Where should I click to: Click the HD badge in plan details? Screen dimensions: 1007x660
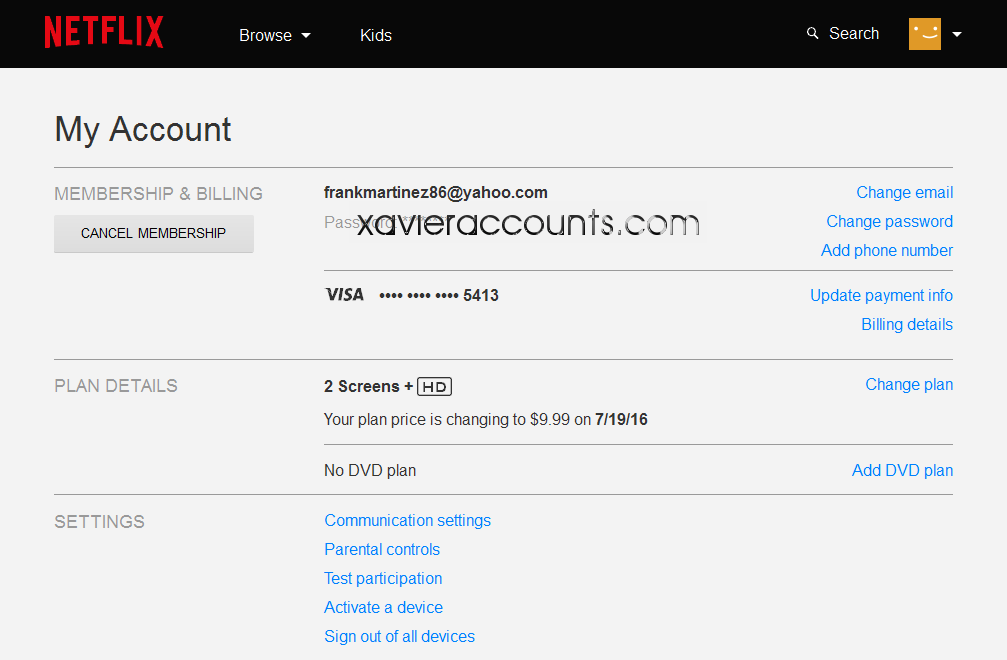point(435,386)
